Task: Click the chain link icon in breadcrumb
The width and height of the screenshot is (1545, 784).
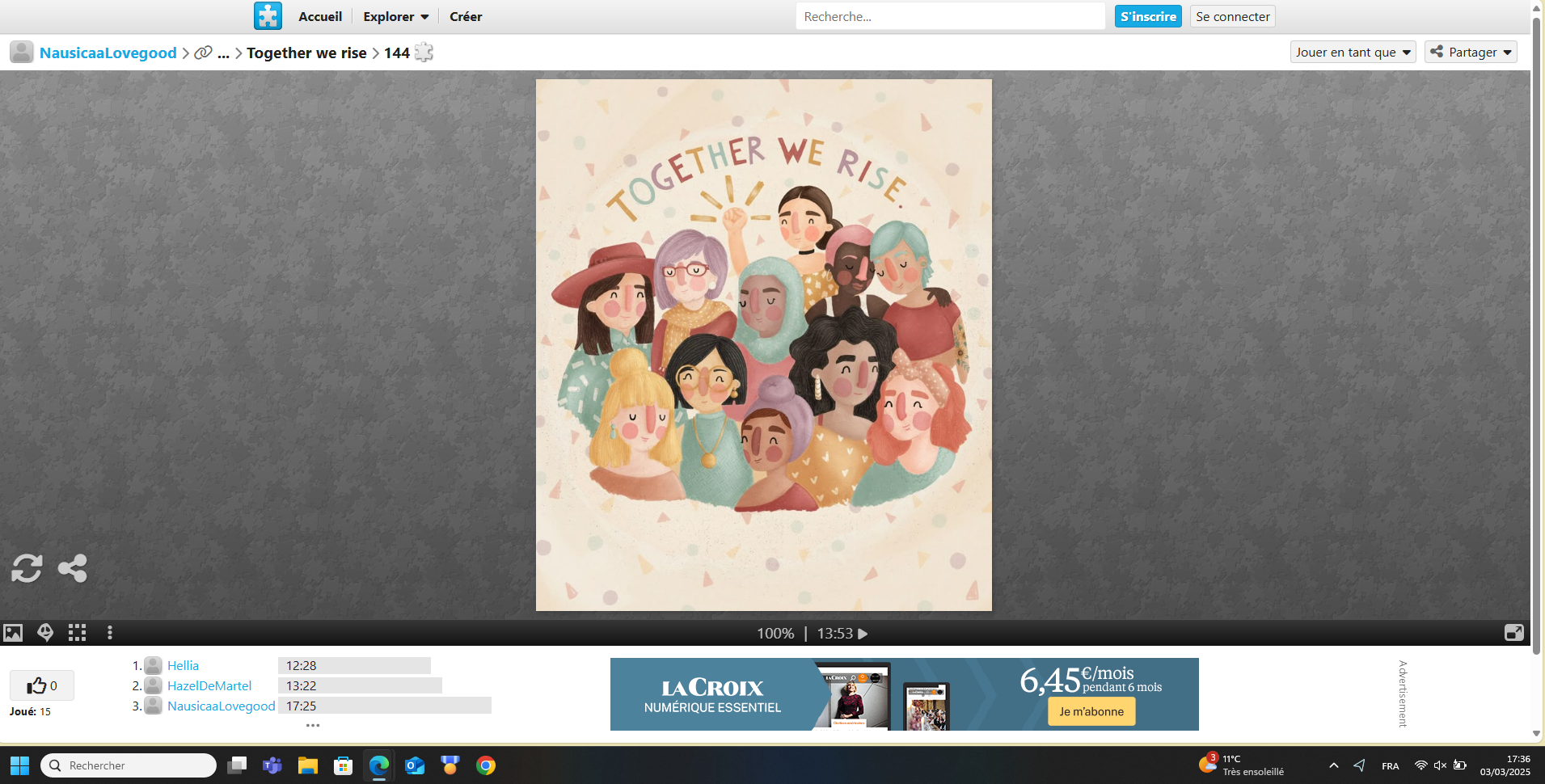Action: point(203,53)
